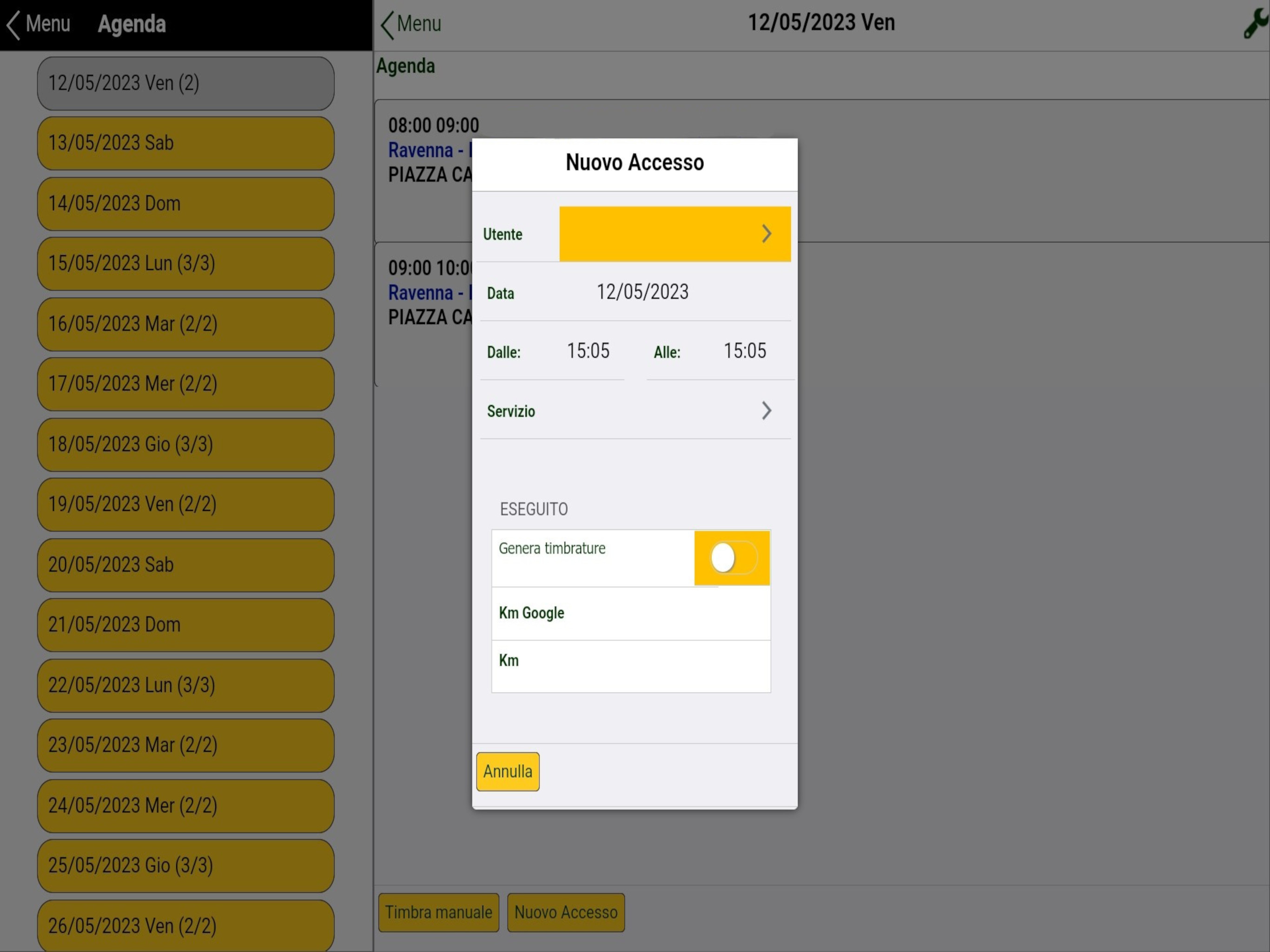Screen dimensions: 1270x952
Task: Select 13/05/2023 Sab day
Action: [x=185, y=143]
